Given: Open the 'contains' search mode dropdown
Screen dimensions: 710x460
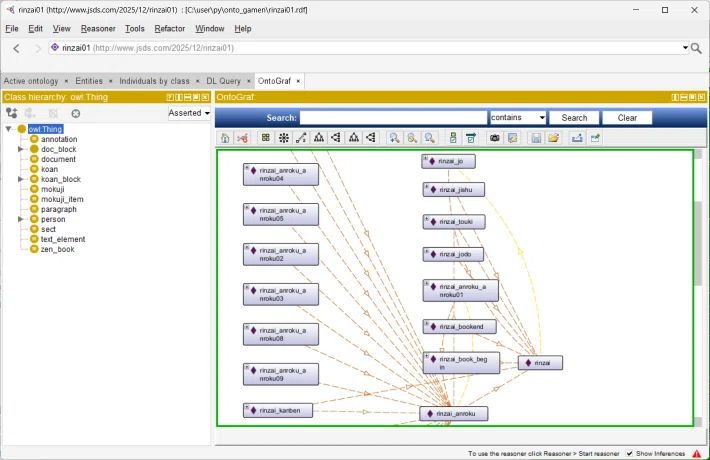Looking at the screenshot, I should pyautogui.click(x=518, y=118).
